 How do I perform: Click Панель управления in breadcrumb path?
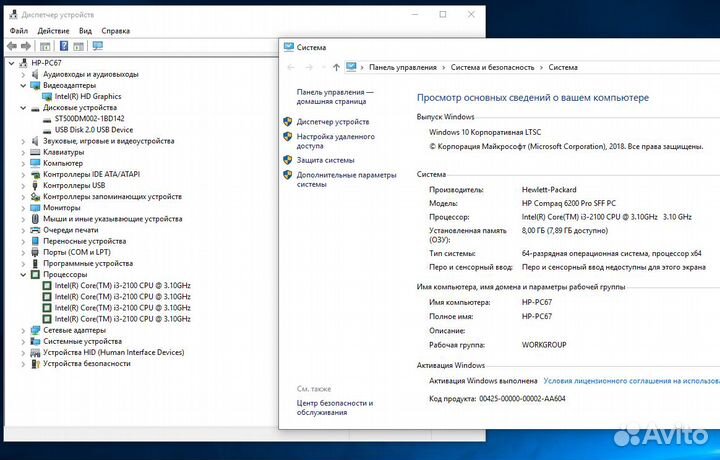[403, 67]
